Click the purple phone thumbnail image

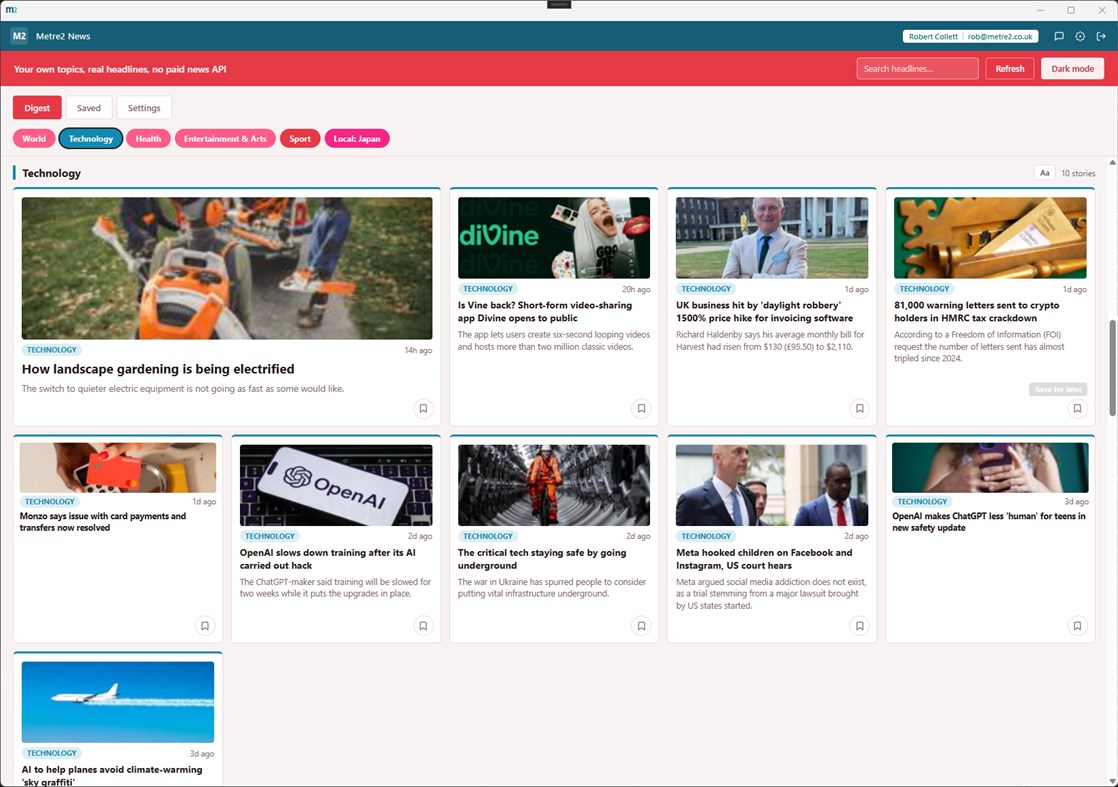pos(990,468)
